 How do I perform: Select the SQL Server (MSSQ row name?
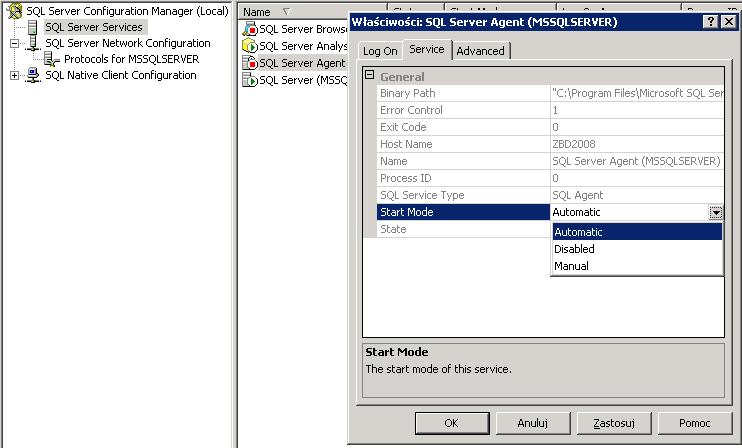point(303,80)
